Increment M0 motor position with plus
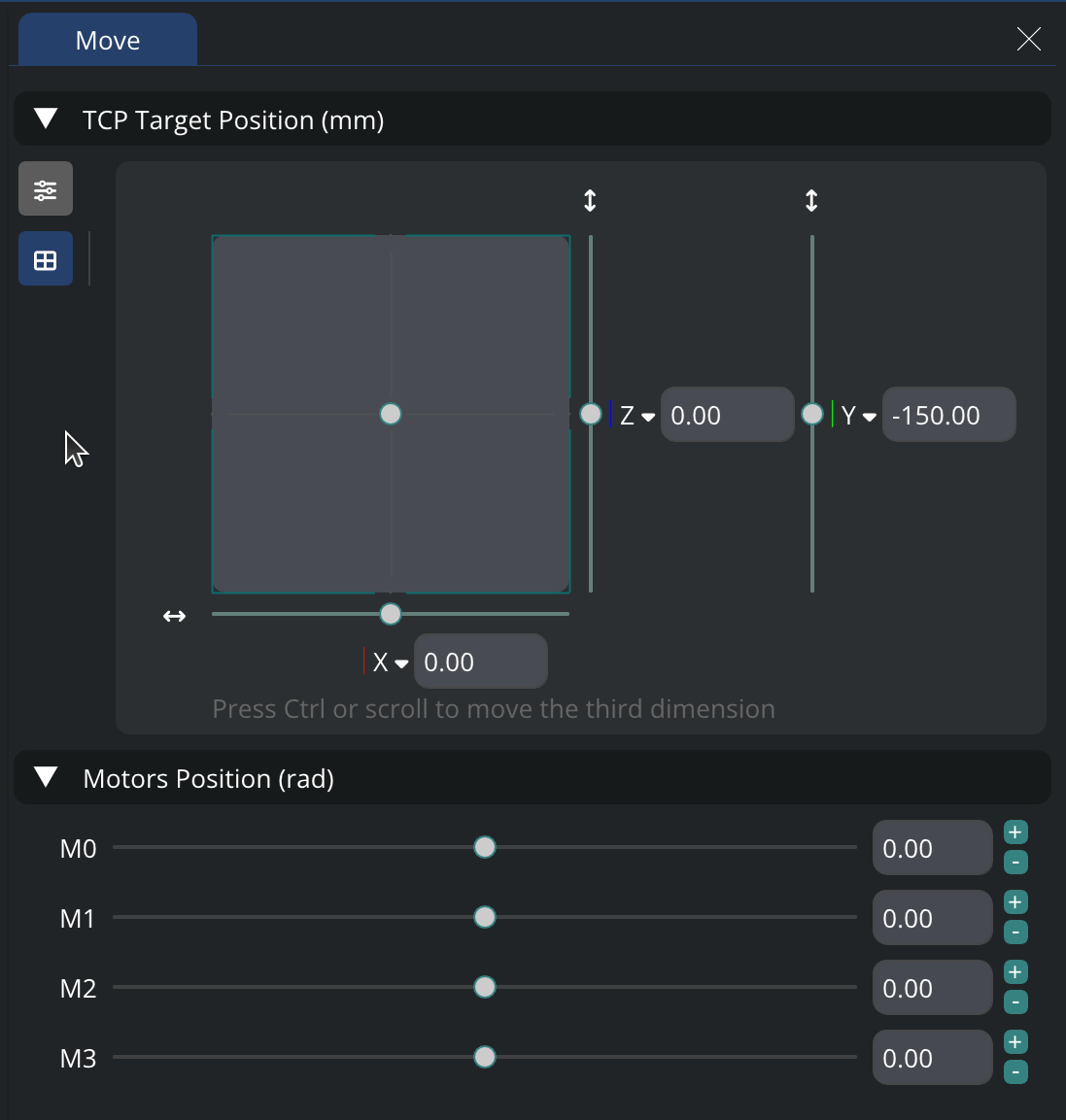The height and width of the screenshot is (1120, 1066). pos(1014,832)
